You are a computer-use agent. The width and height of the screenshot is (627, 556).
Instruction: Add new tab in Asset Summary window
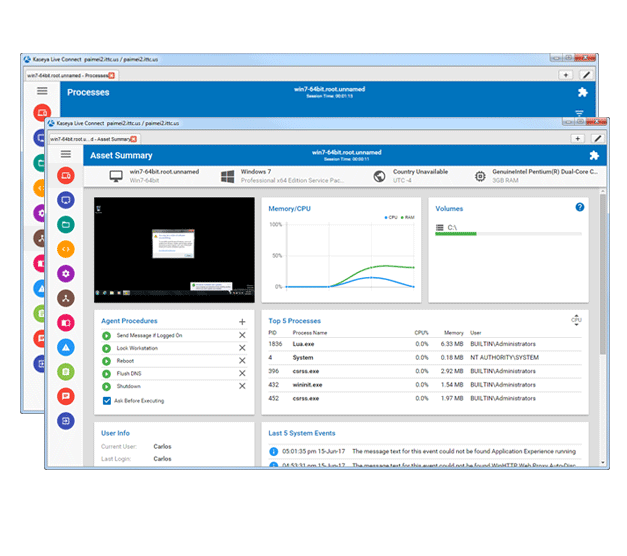tap(577, 138)
